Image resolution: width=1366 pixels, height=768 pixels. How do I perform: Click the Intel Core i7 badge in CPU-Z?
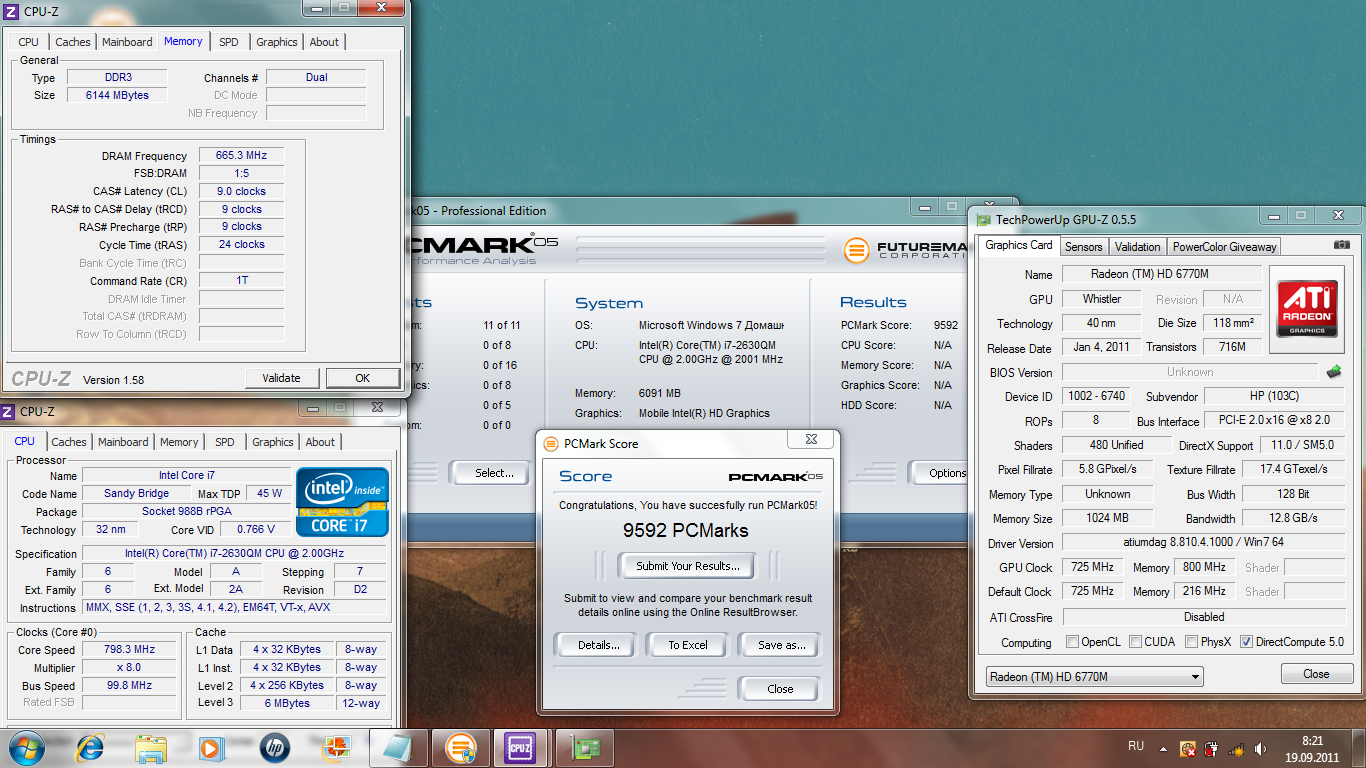pyautogui.click(x=343, y=502)
